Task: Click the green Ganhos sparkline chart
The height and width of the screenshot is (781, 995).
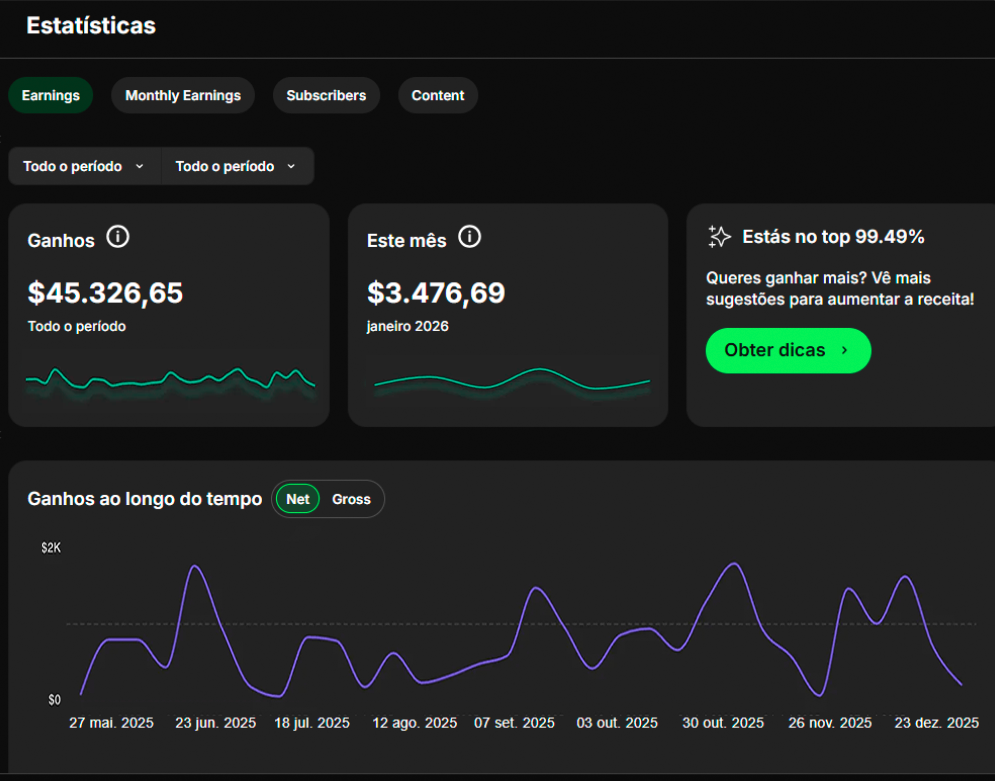Action: tap(170, 379)
